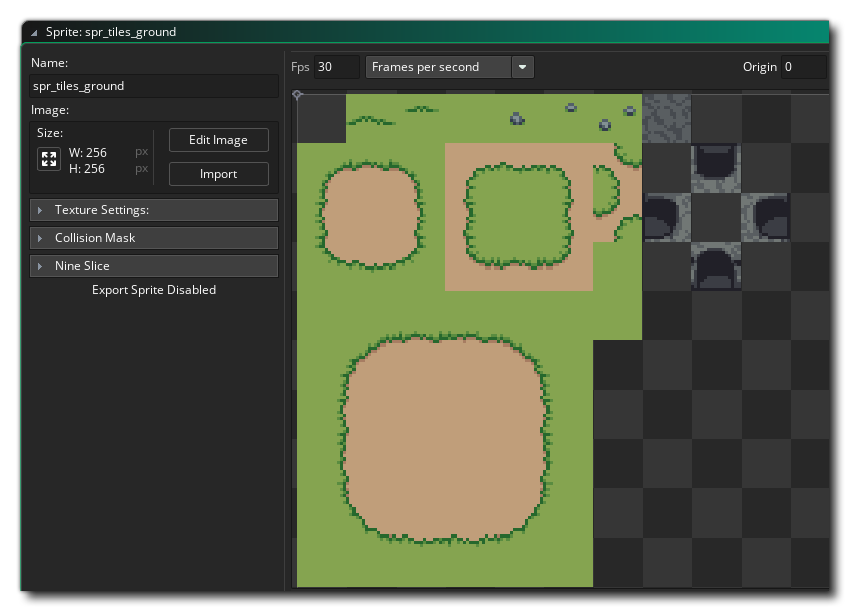The height and width of the screenshot is (611, 849).
Task: Click the 'H: 256' height value
Action: [x=87, y=169]
